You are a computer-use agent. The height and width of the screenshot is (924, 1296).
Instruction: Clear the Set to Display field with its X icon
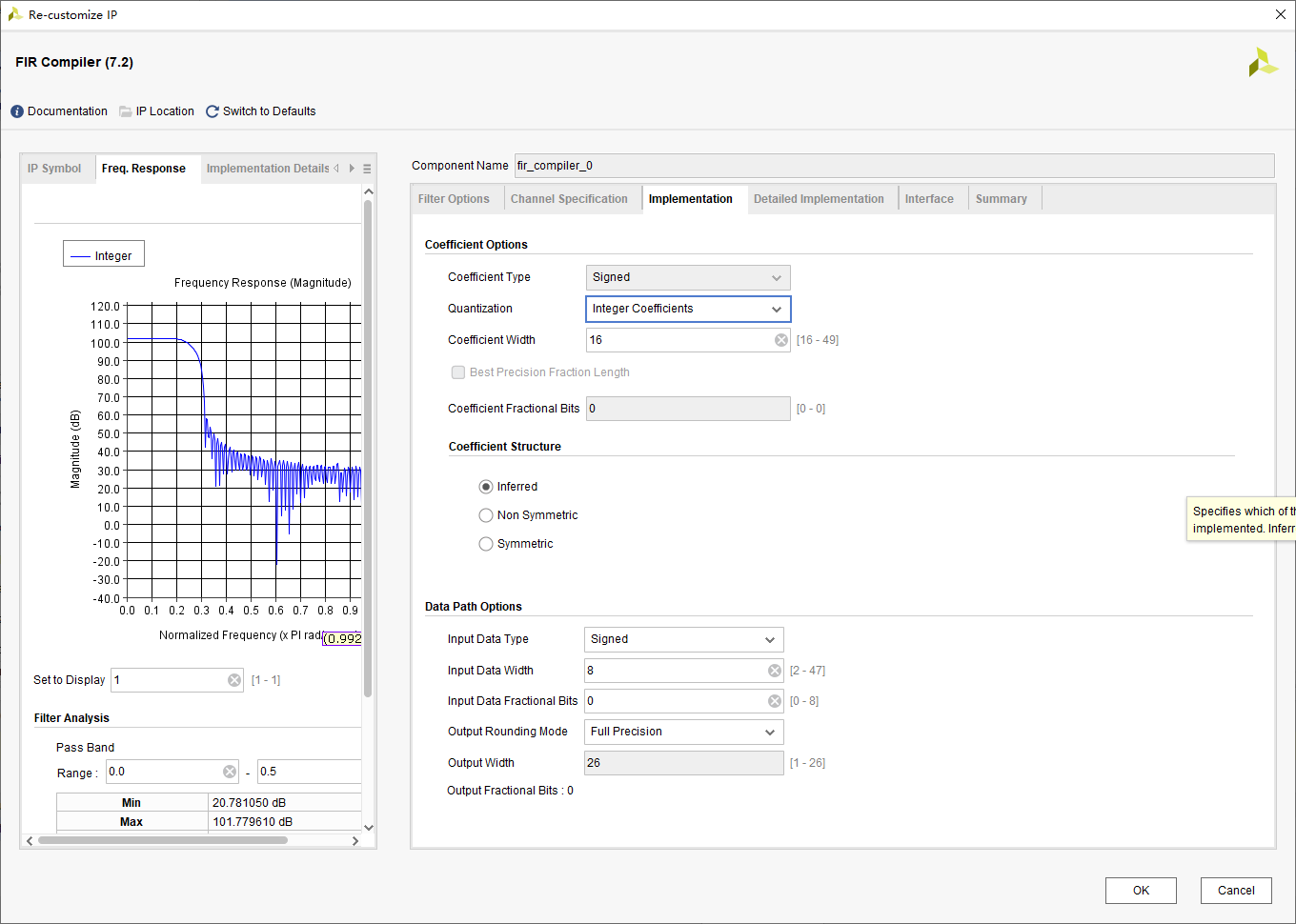(x=234, y=680)
